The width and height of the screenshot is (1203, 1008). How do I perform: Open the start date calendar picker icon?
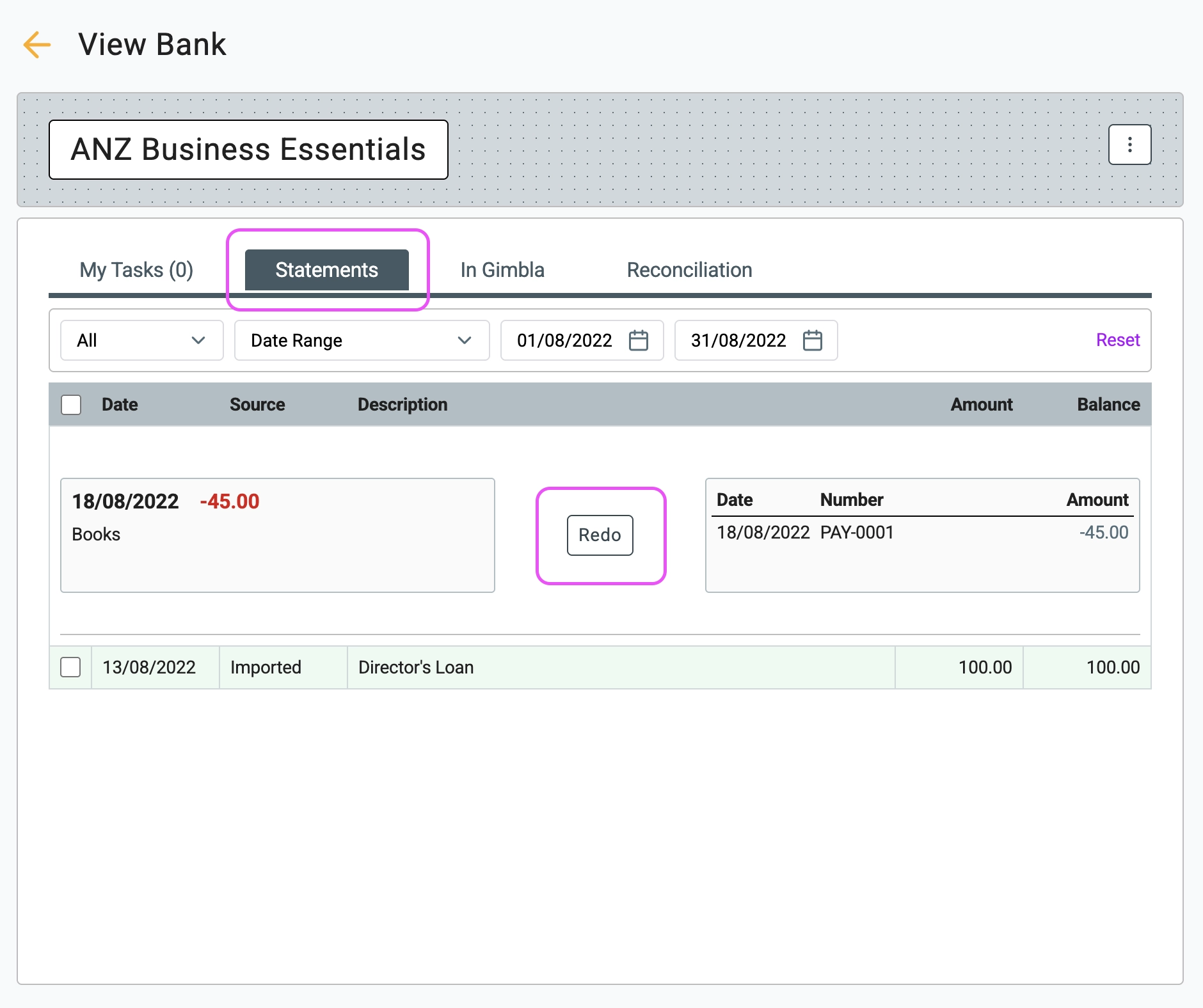point(639,340)
